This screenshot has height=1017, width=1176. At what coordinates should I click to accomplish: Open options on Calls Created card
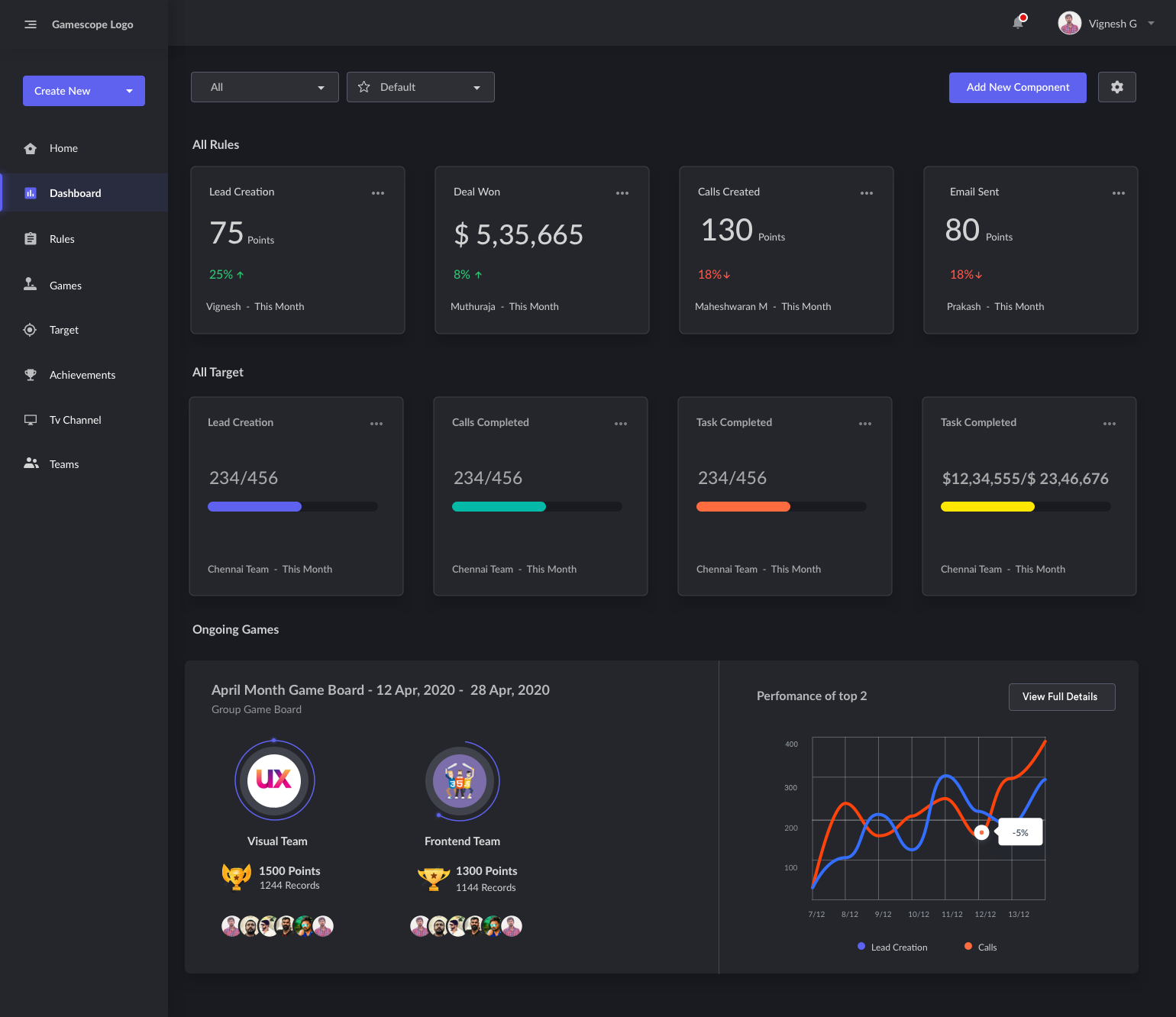click(867, 193)
